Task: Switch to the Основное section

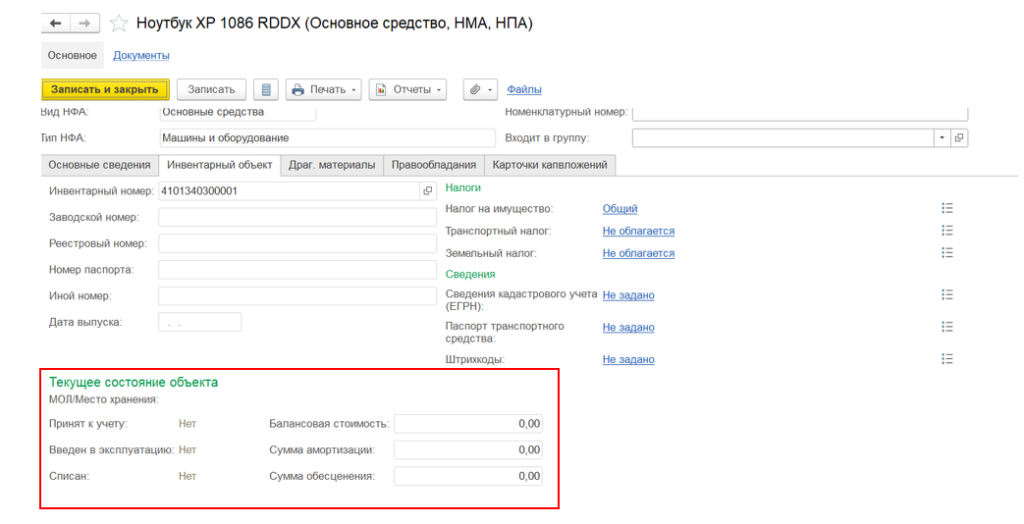Action: [x=72, y=56]
